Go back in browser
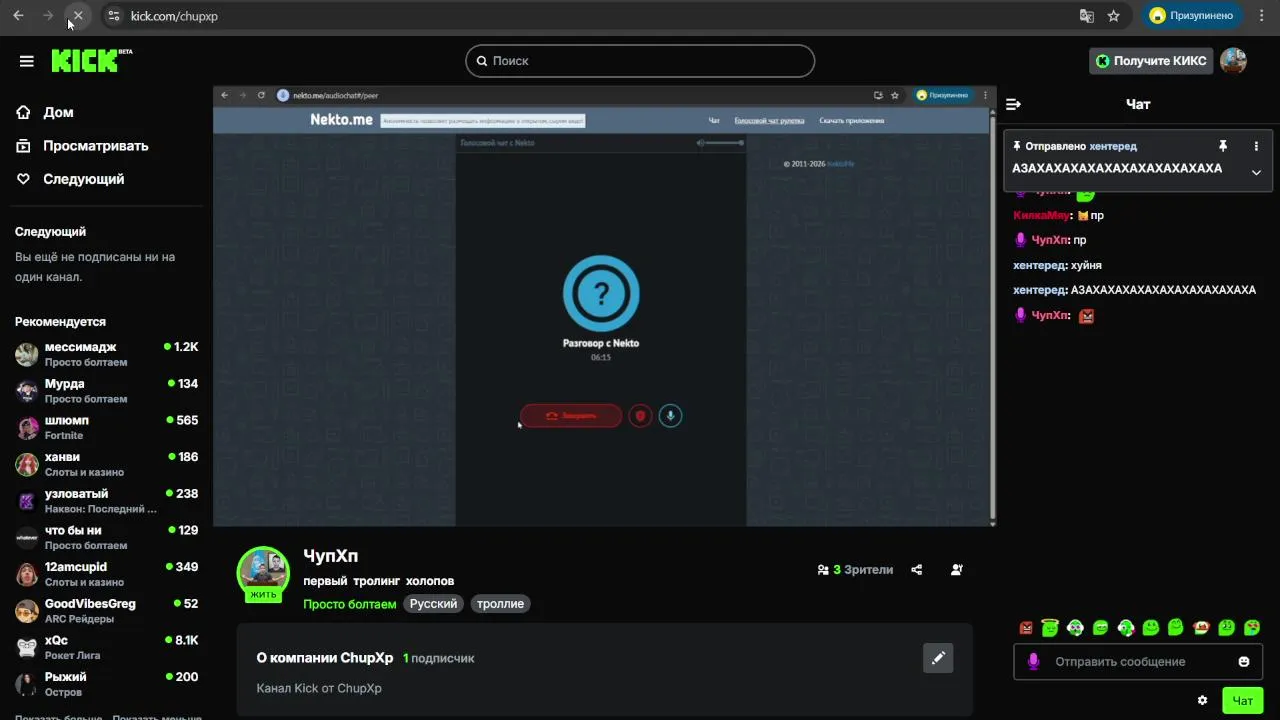 (x=18, y=16)
